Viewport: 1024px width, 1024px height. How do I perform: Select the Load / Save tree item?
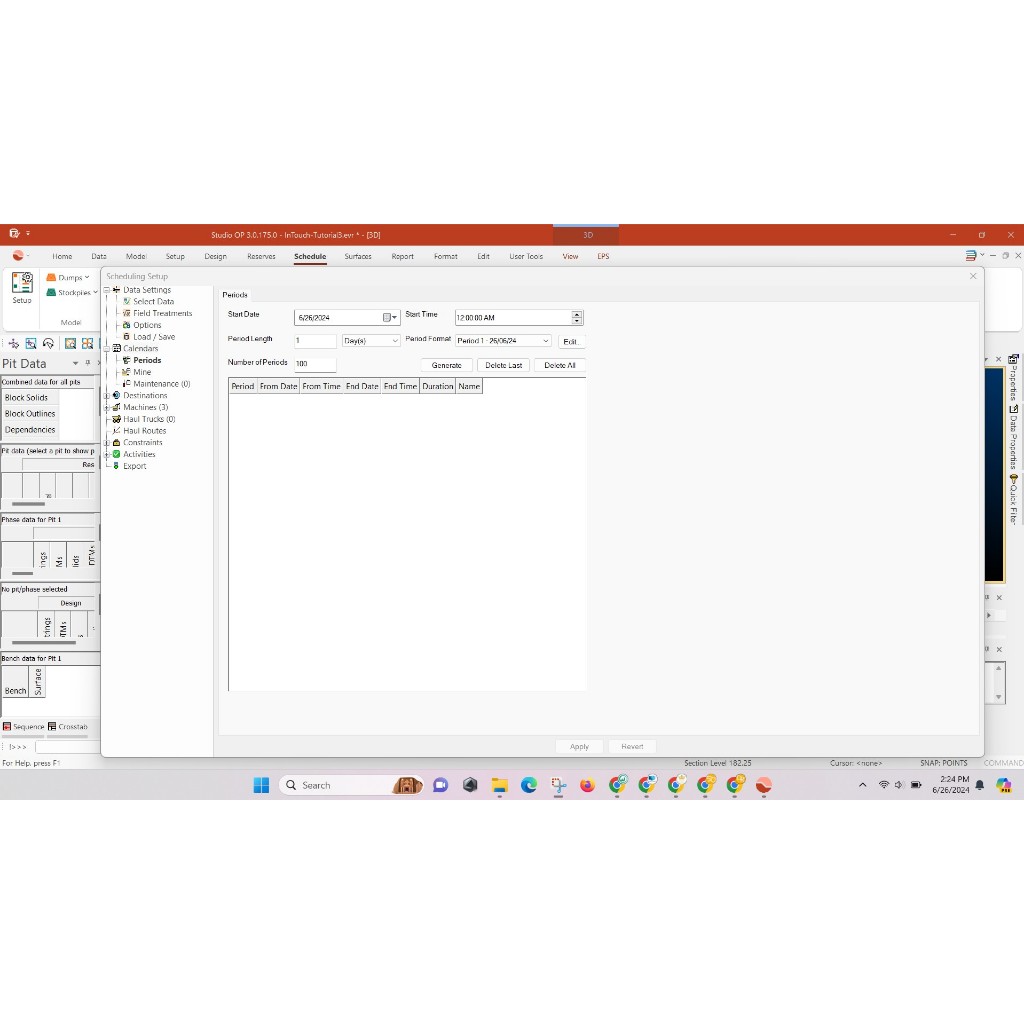coord(154,337)
